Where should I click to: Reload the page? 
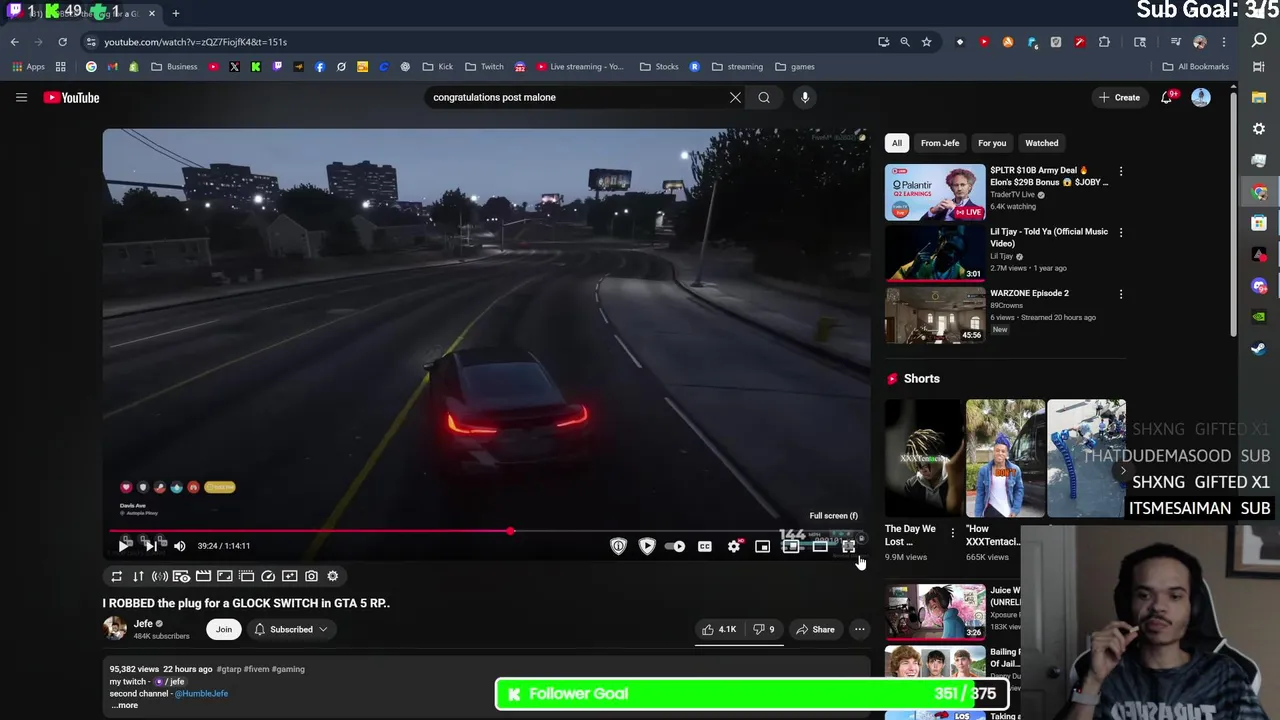(x=62, y=42)
